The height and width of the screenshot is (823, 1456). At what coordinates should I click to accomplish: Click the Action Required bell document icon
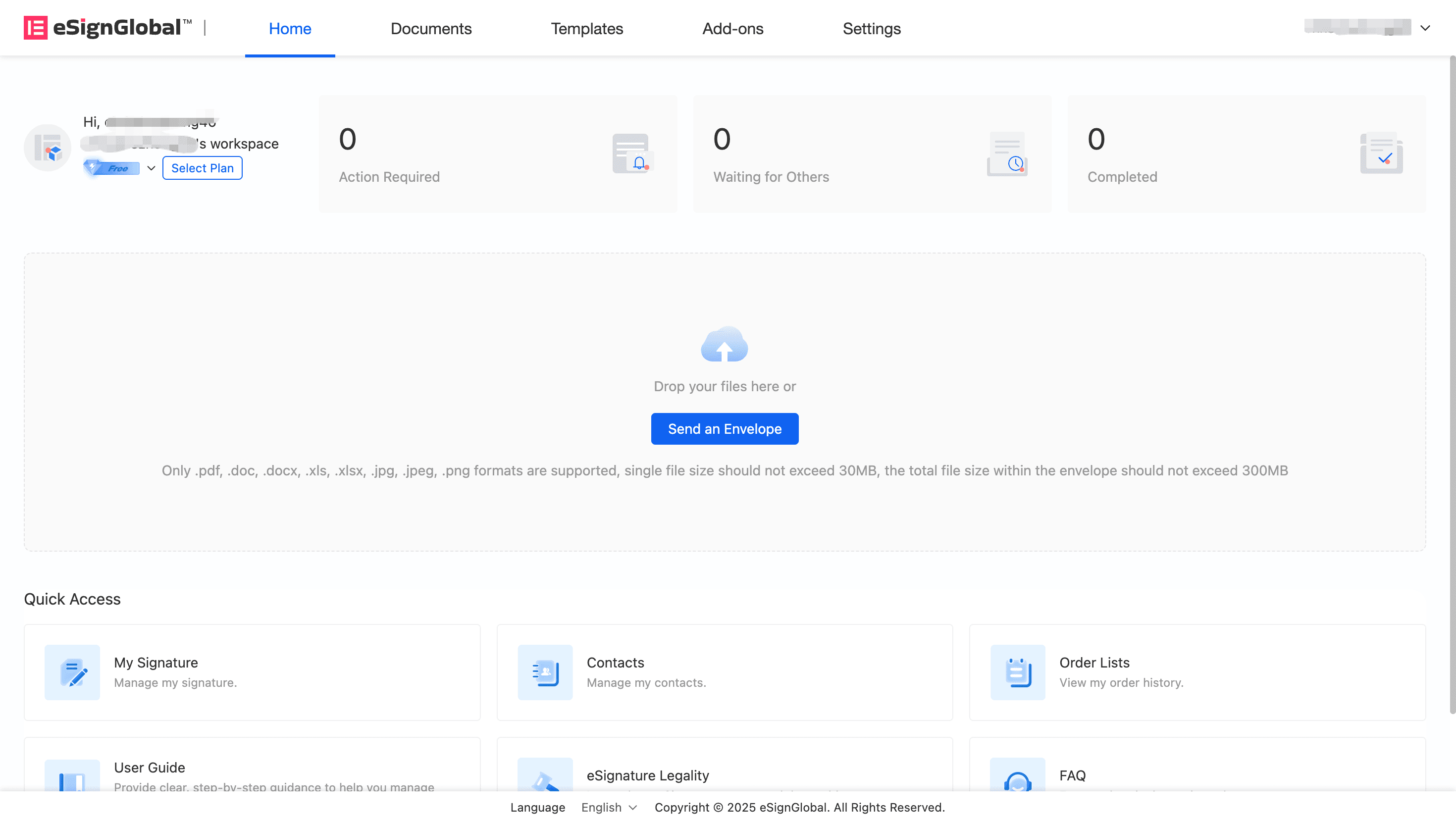632,153
